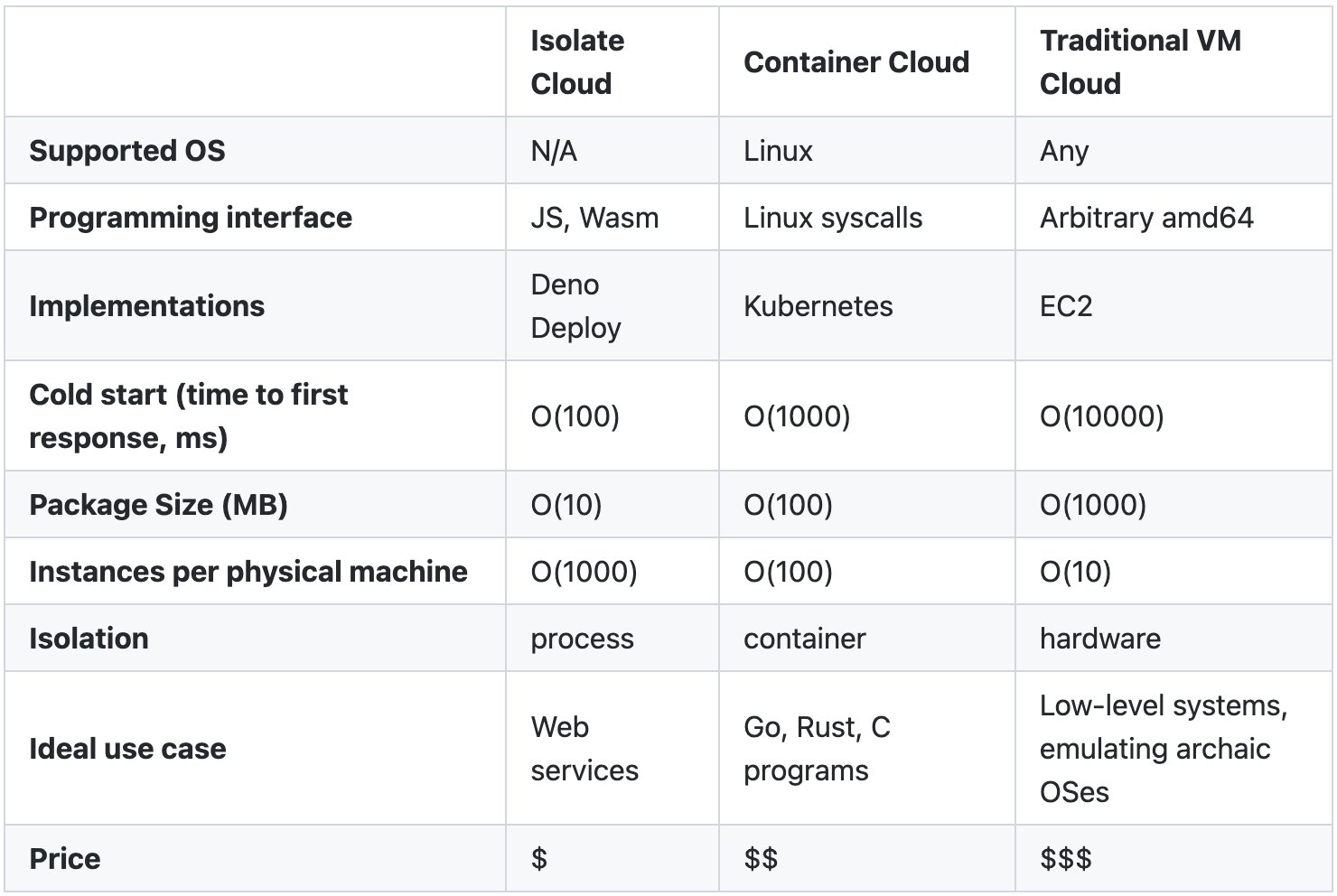
Task: Click Instances per physical machine label
Action: [248, 572]
